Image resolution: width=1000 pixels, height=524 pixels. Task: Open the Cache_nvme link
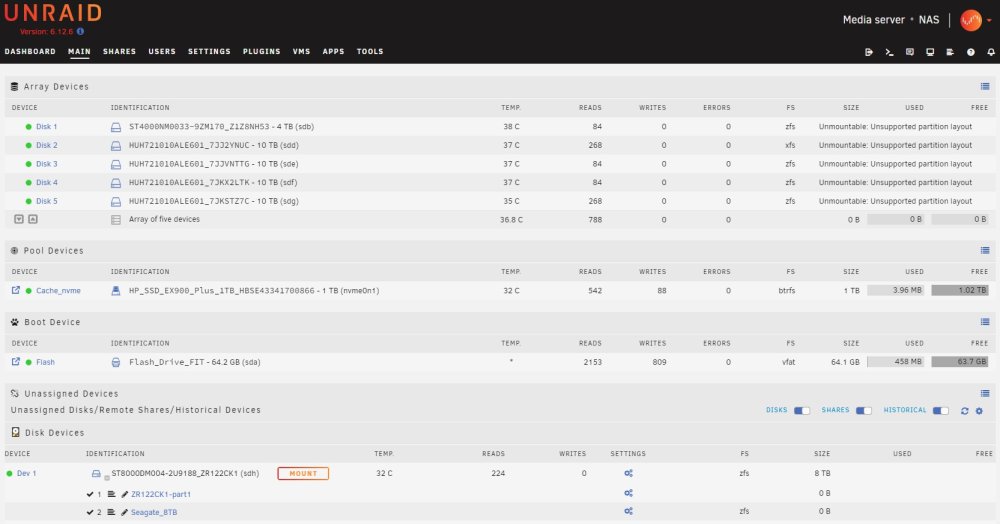point(58,291)
